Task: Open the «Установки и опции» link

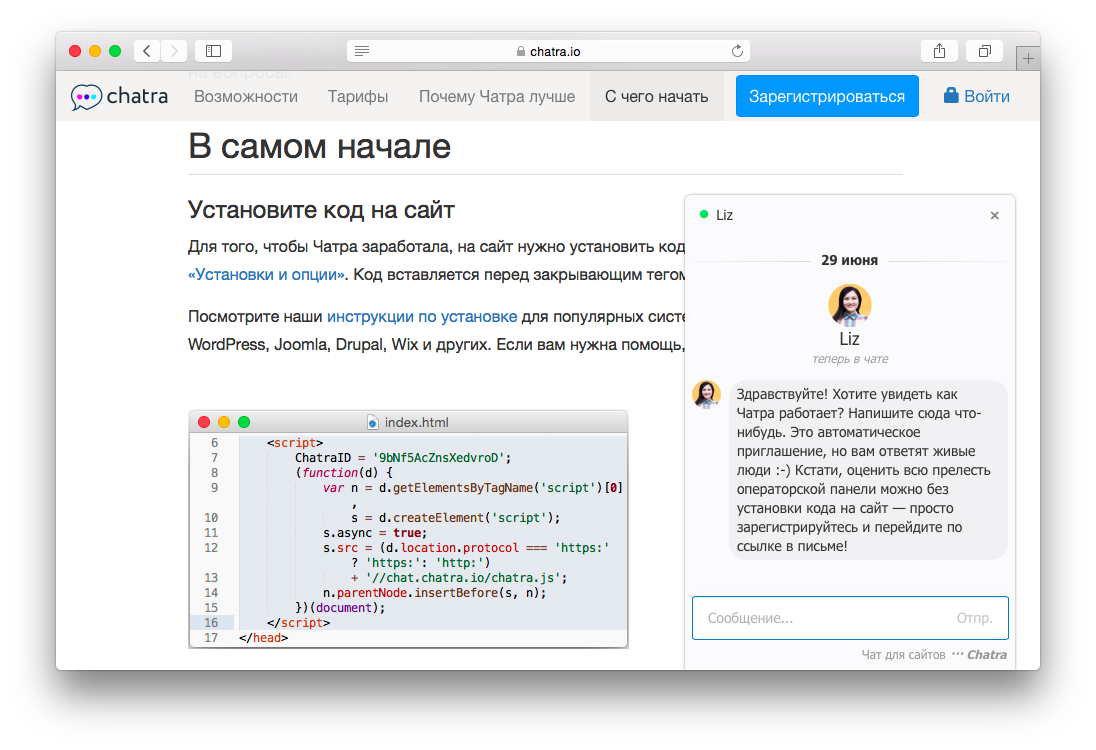Action: coord(267,274)
